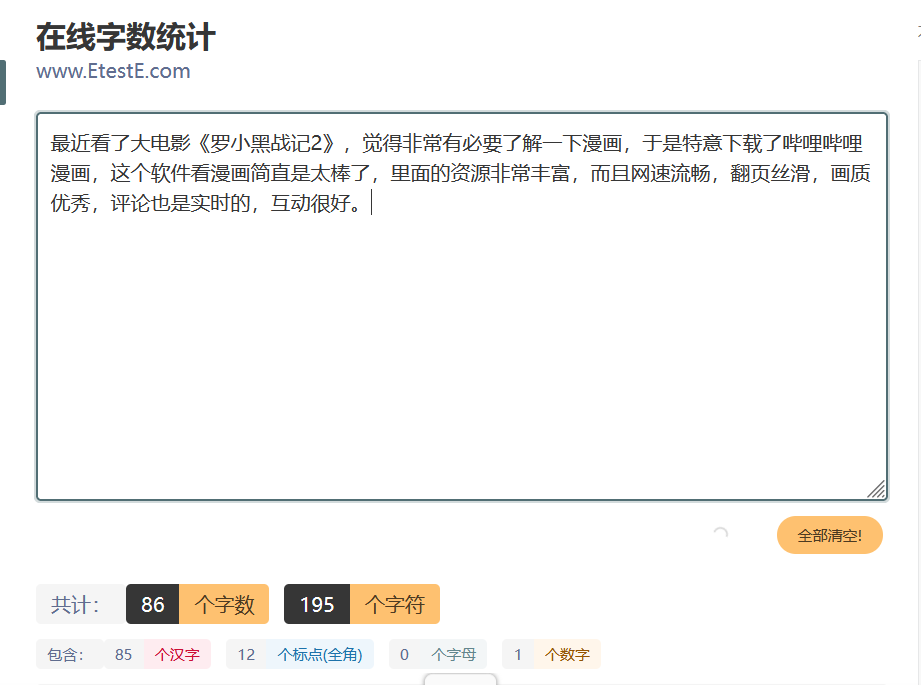The height and width of the screenshot is (685, 921).
Task: Click the 个字符 label badge
Action: tap(395, 604)
